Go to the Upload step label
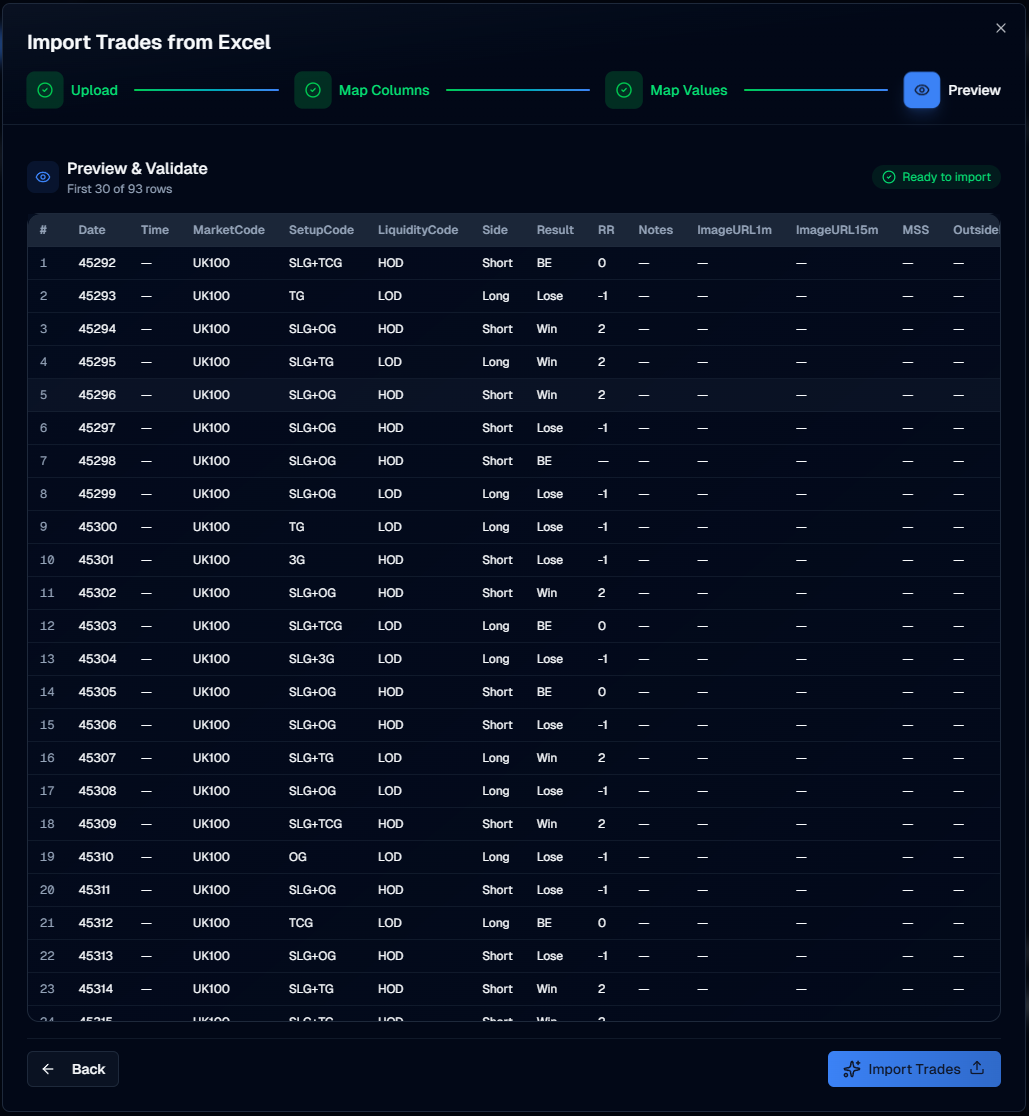 click(94, 90)
